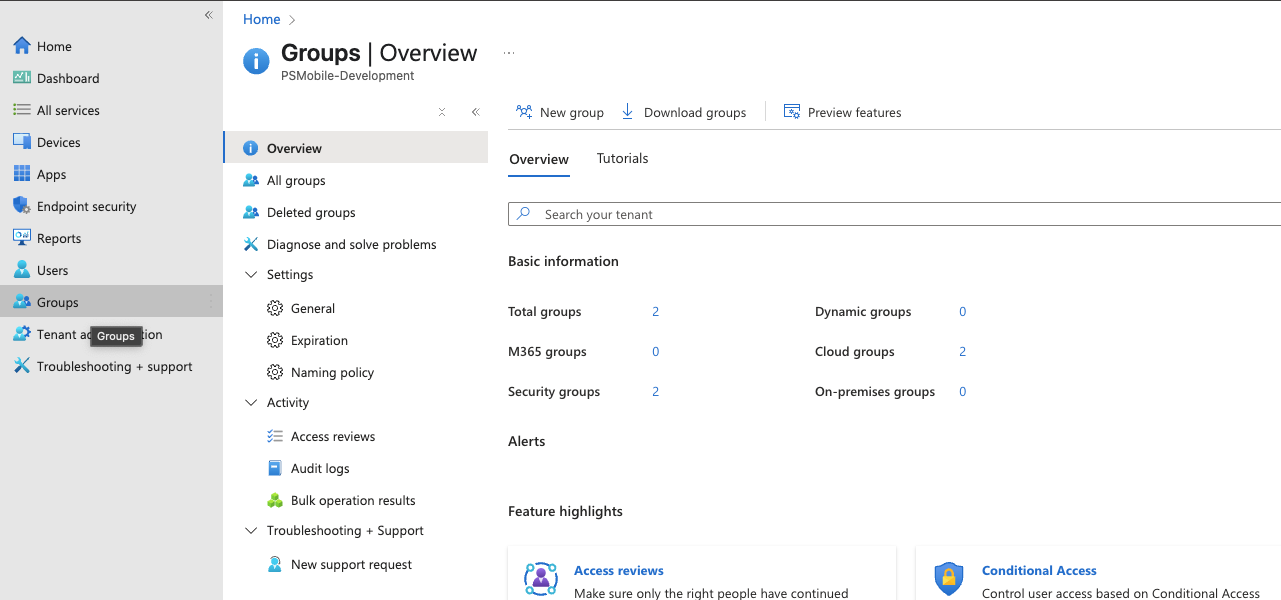Open the ellipsis menu beside Groups Overview
The height and width of the screenshot is (600, 1281).
click(x=509, y=54)
